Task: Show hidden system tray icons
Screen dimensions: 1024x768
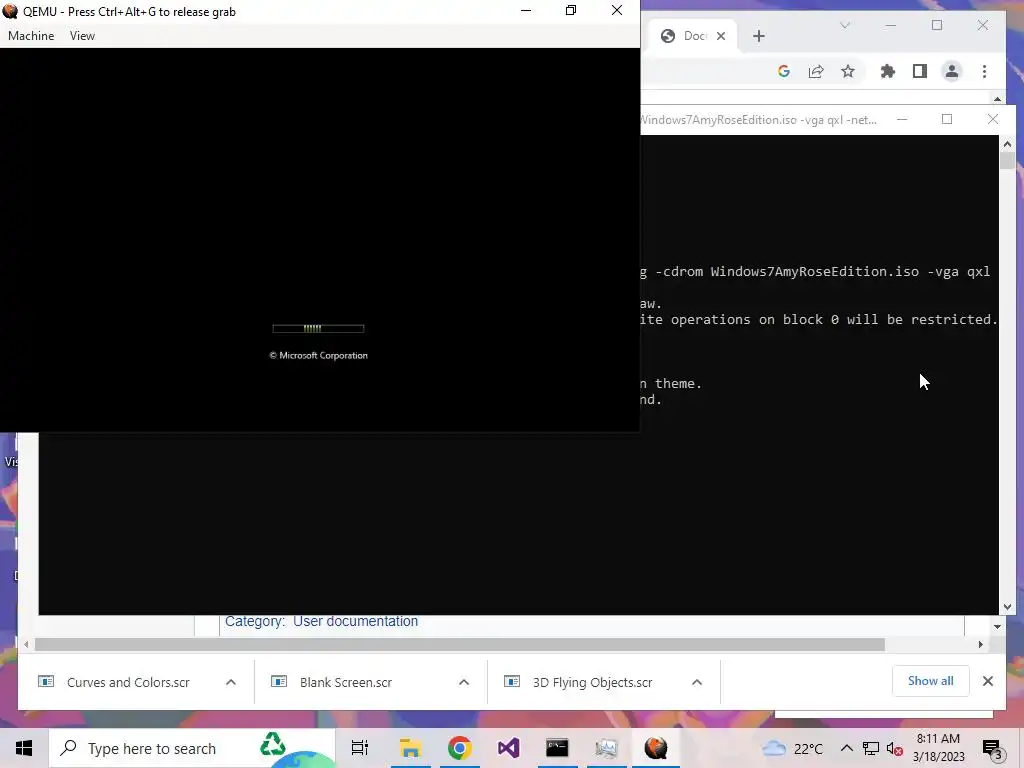Action: point(846,748)
